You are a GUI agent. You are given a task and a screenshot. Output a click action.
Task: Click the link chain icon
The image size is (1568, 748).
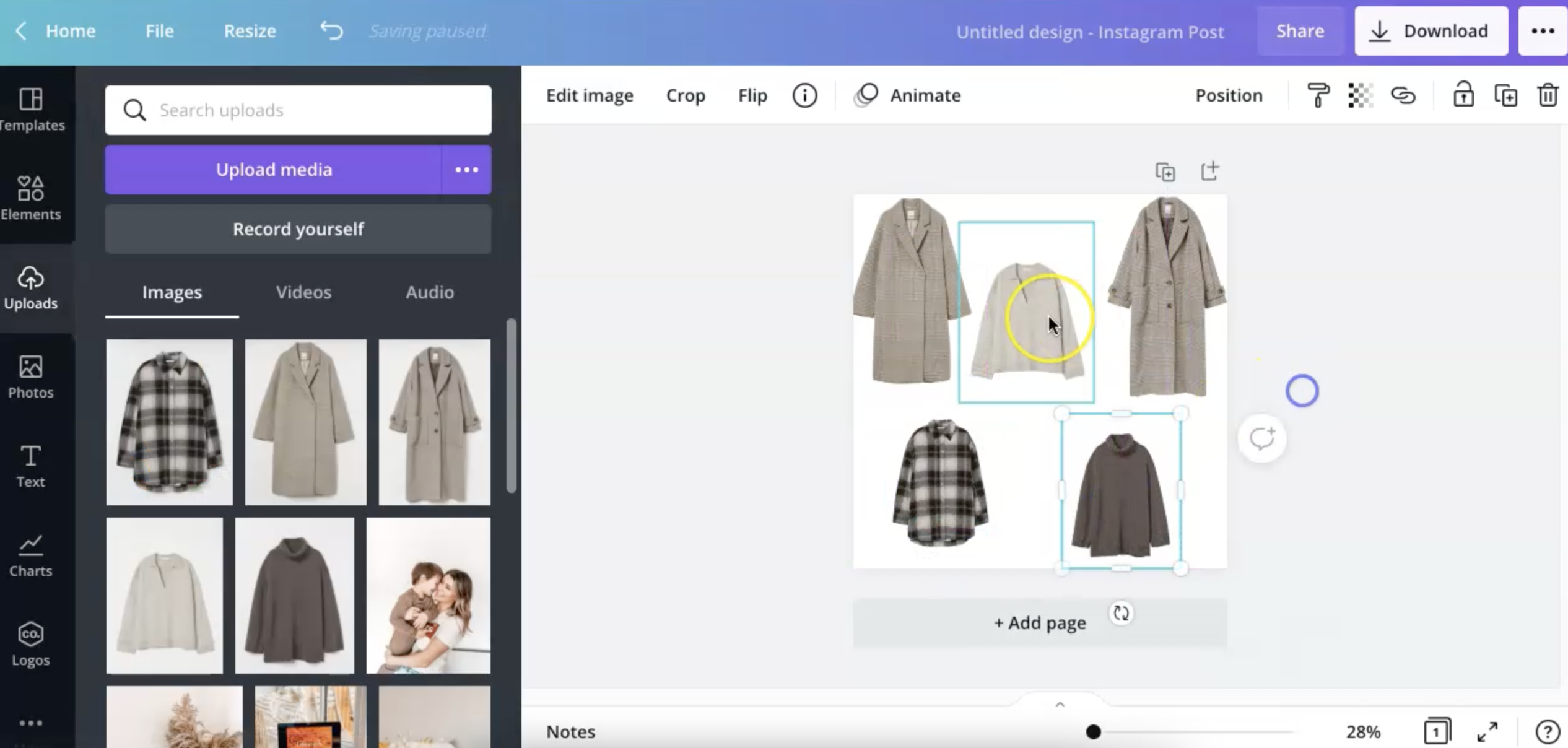point(1403,95)
